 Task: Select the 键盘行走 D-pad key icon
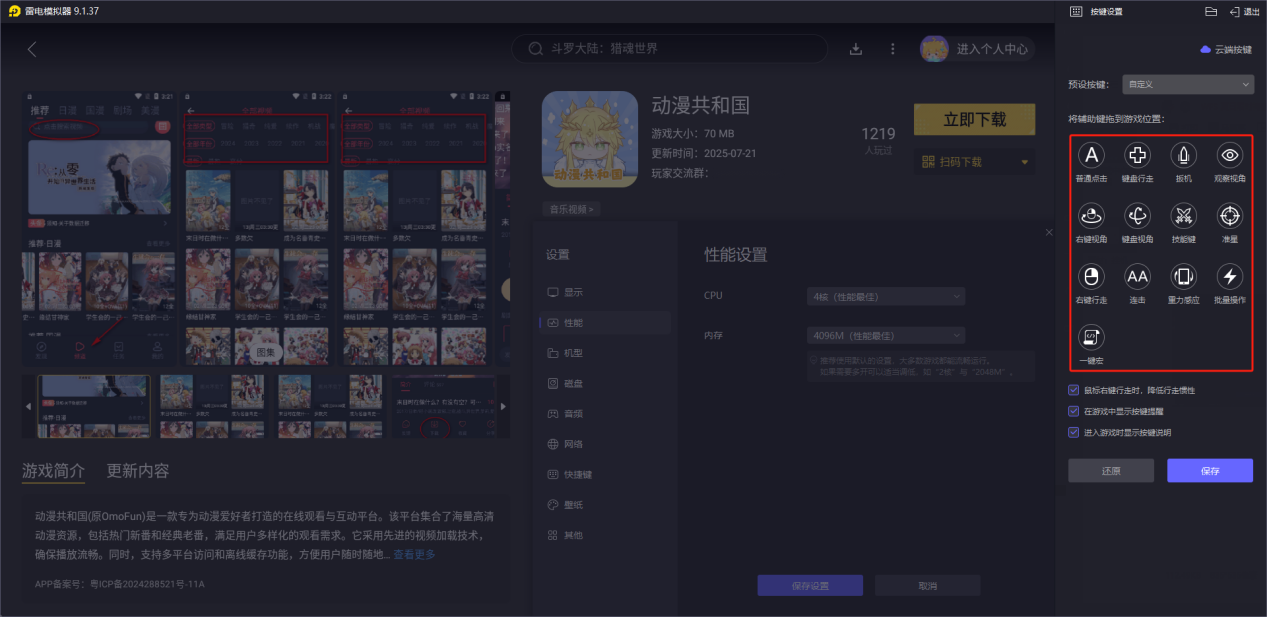[1137, 155]
